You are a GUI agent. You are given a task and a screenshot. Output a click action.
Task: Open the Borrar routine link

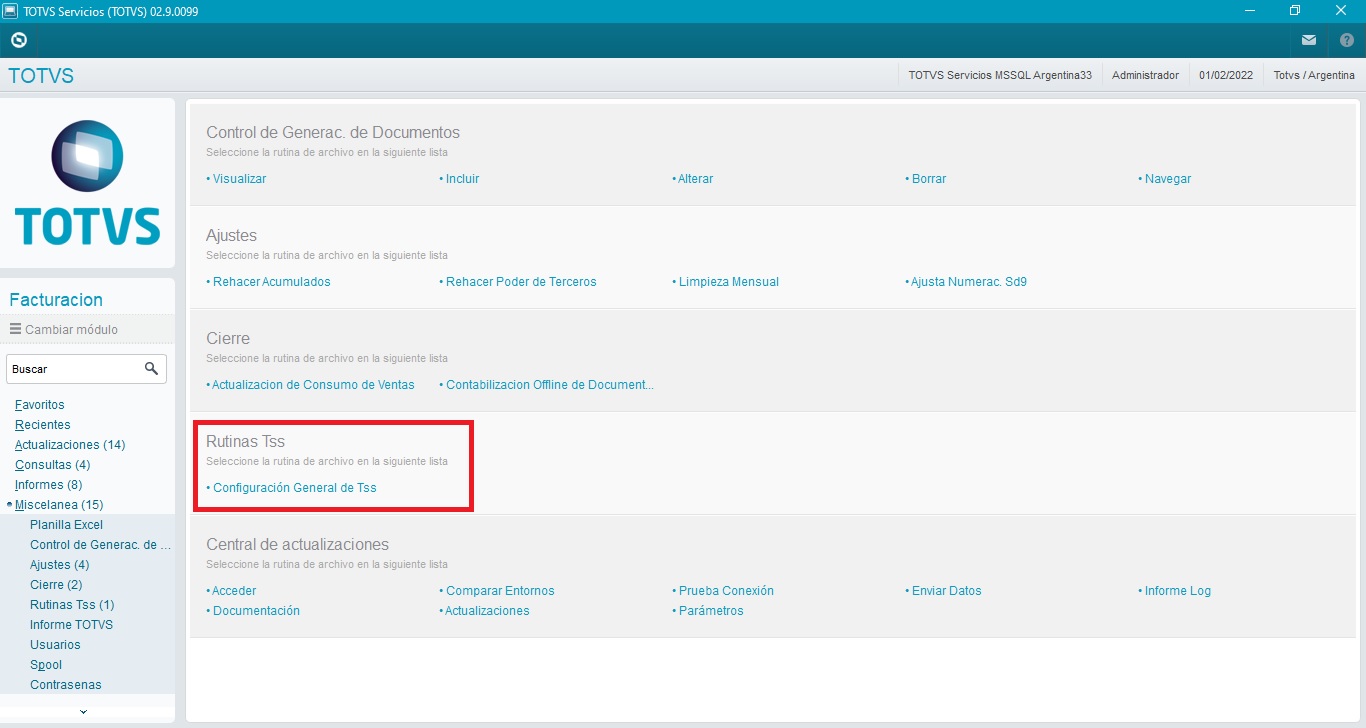[x=928, y=179]
